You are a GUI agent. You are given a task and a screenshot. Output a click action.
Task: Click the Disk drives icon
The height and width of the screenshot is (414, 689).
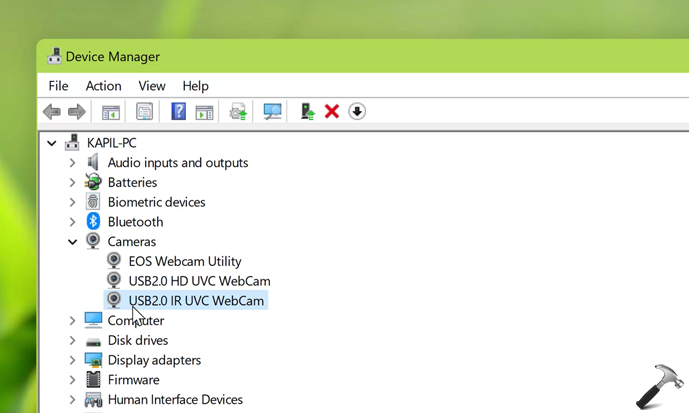point(93,341)
